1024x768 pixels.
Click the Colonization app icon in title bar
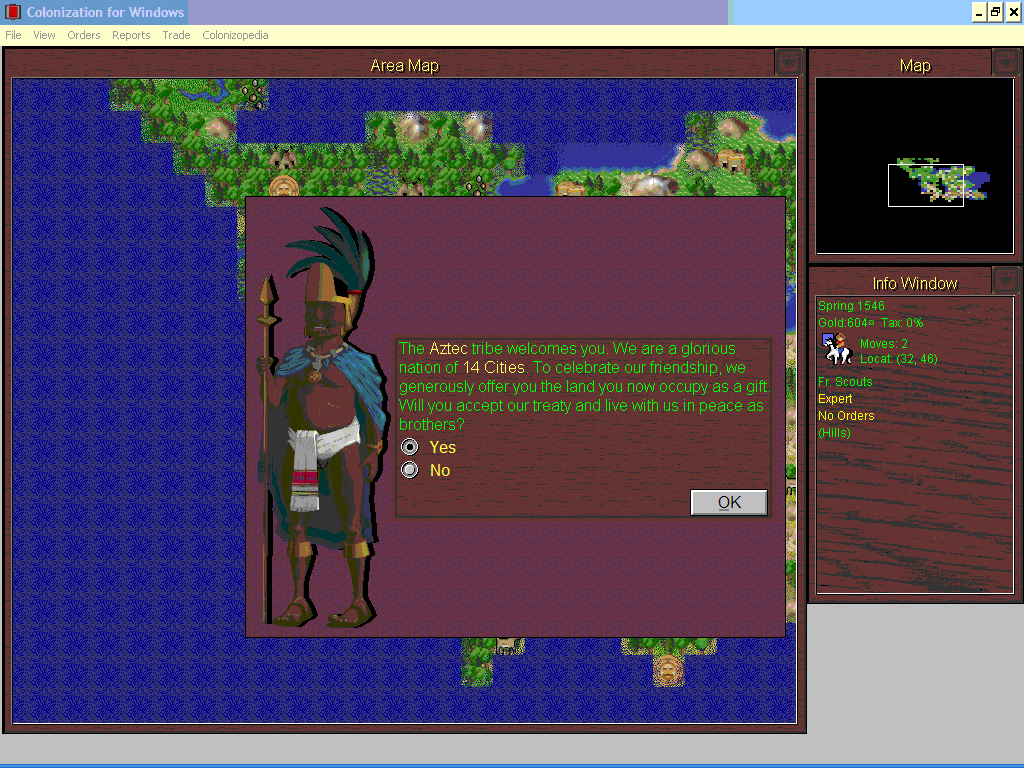click(12, 12)
